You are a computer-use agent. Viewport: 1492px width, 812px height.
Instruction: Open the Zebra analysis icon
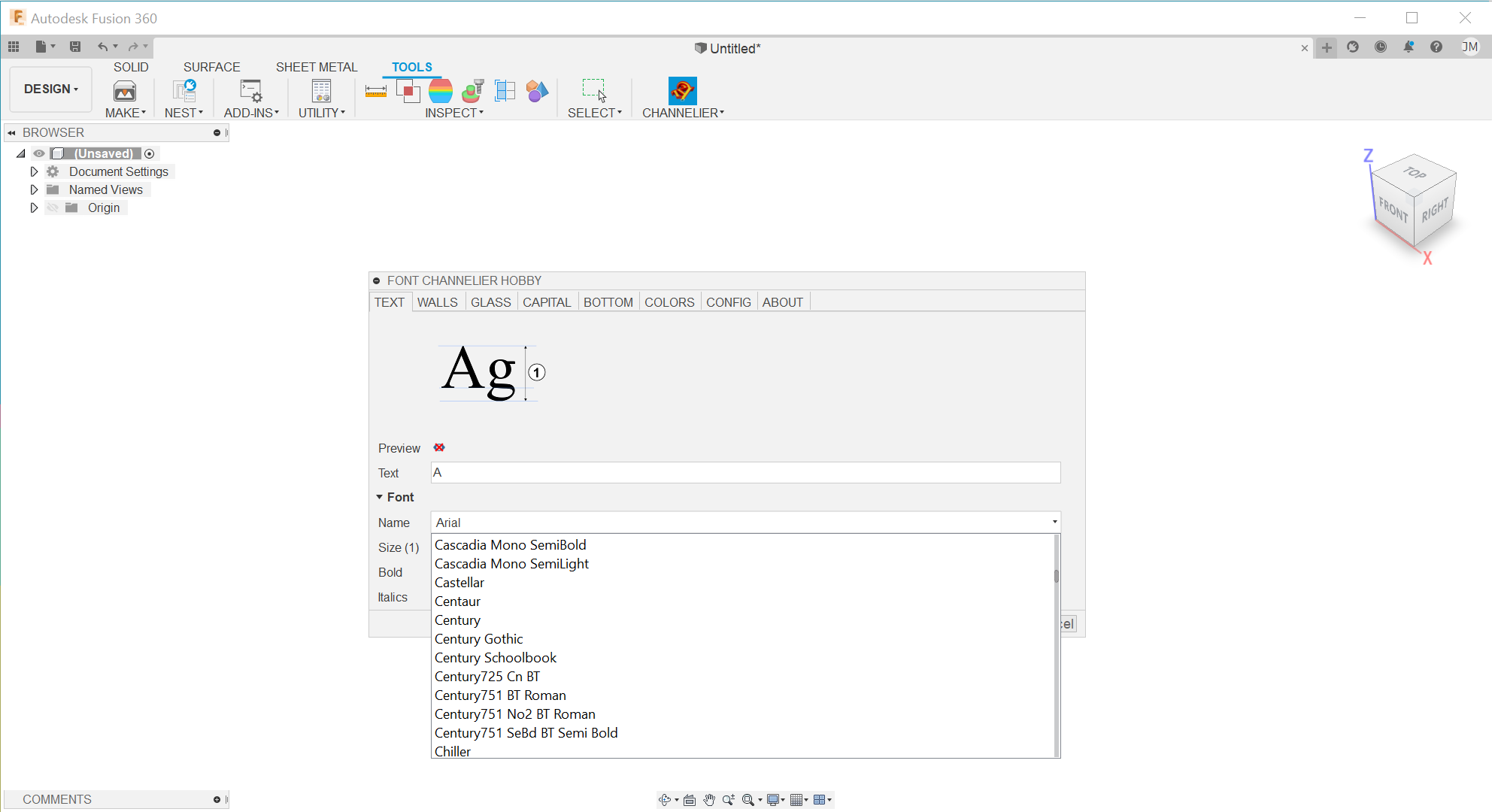click(x=441, y=91)
